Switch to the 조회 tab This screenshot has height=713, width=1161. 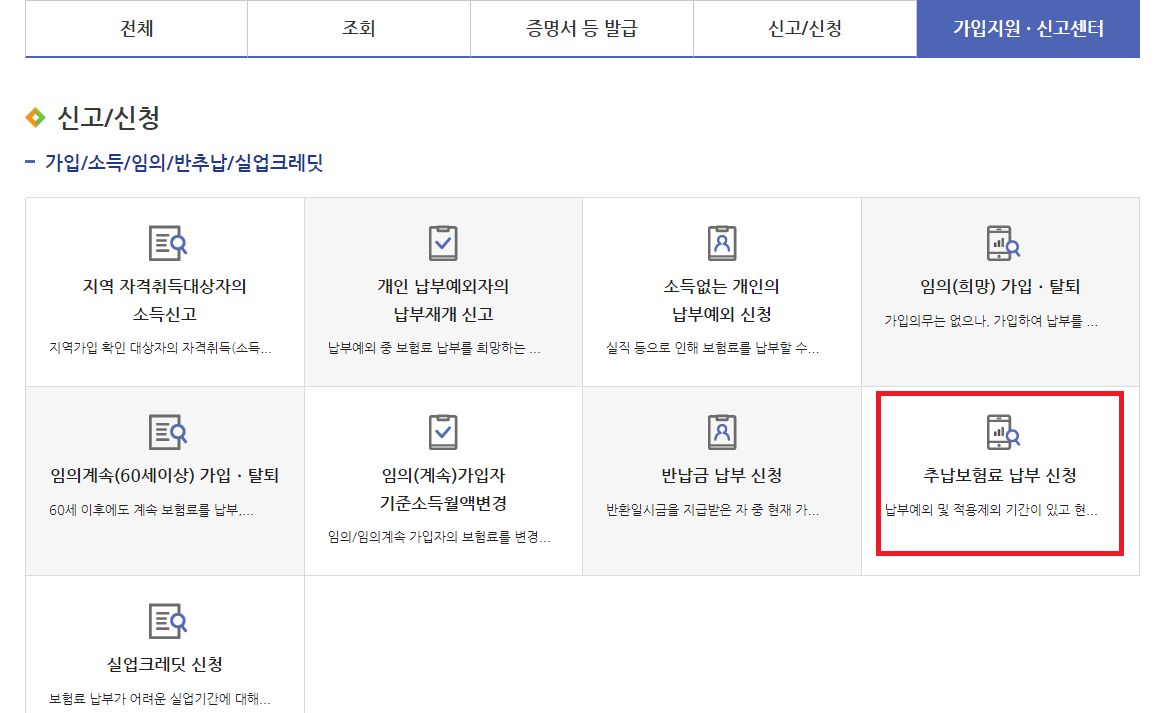click(x=359, y=29)
